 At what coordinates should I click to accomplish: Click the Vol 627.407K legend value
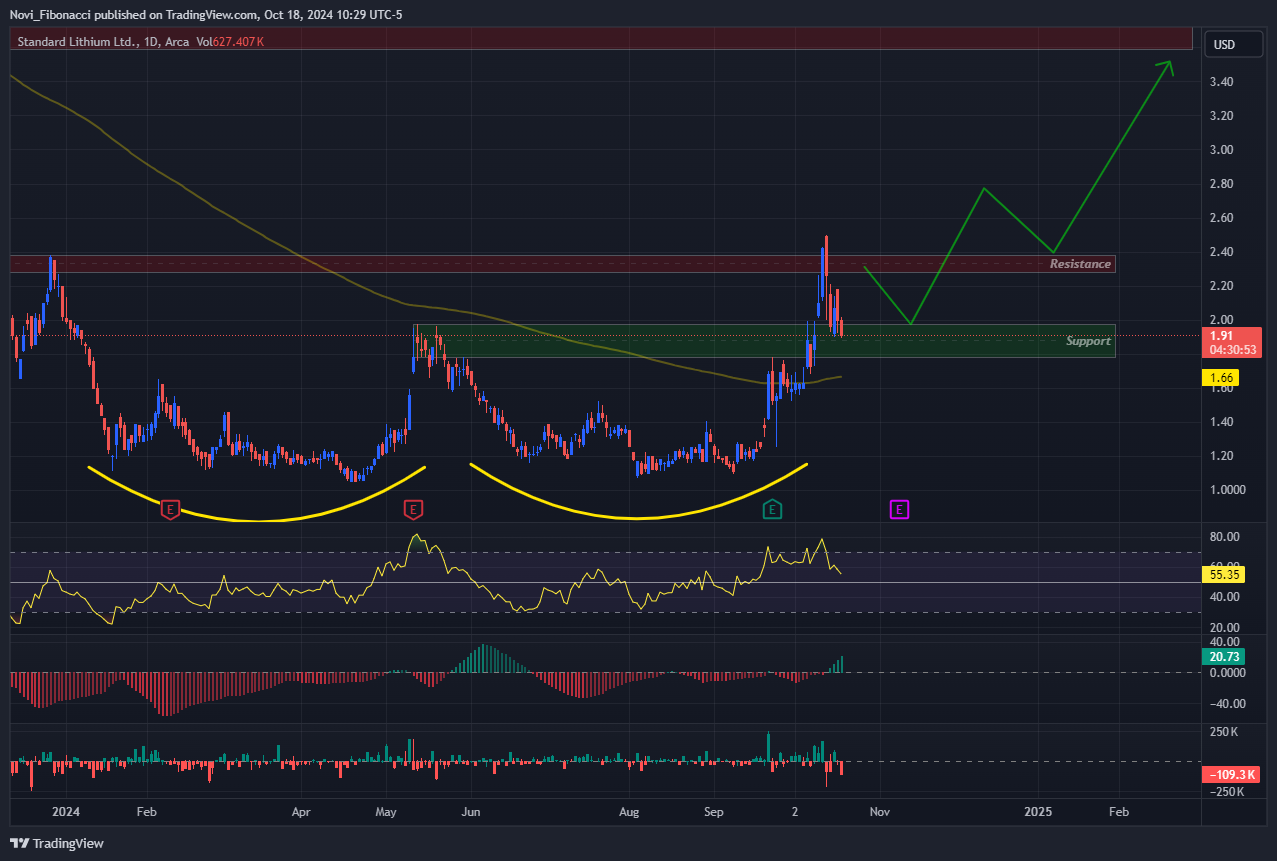[x=230, y=41]
